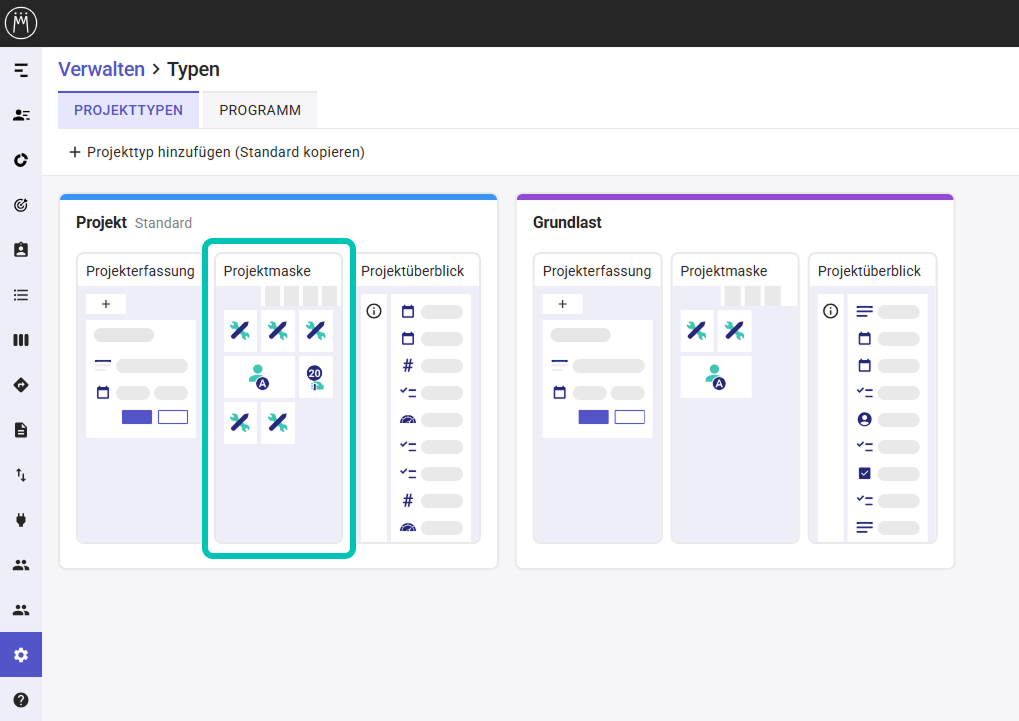
Task: Click plus button in Grundlast Projekterfassung
Action: tap(563, 304)
